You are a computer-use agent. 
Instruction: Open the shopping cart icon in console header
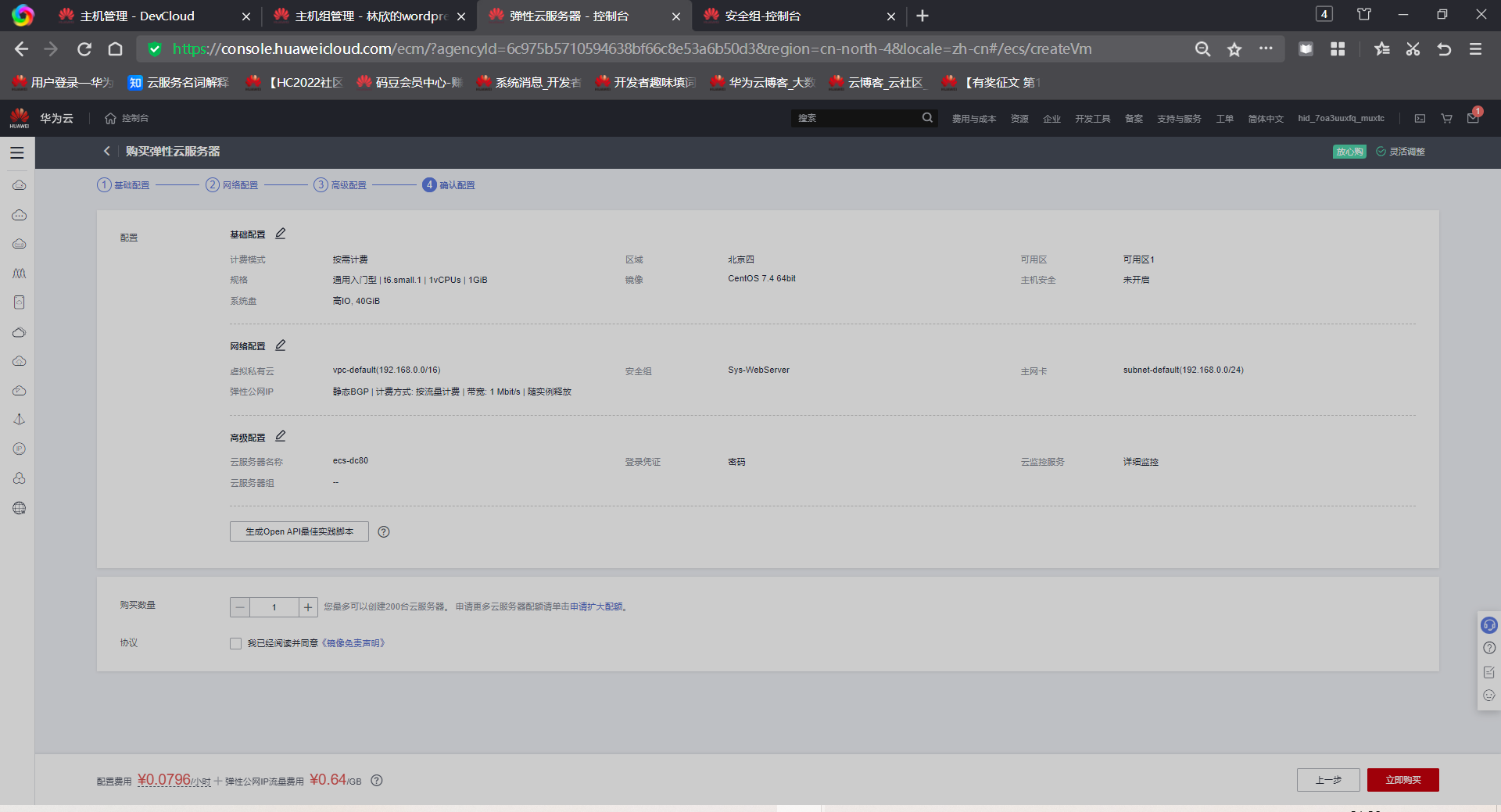click(x=1447, y=118)
